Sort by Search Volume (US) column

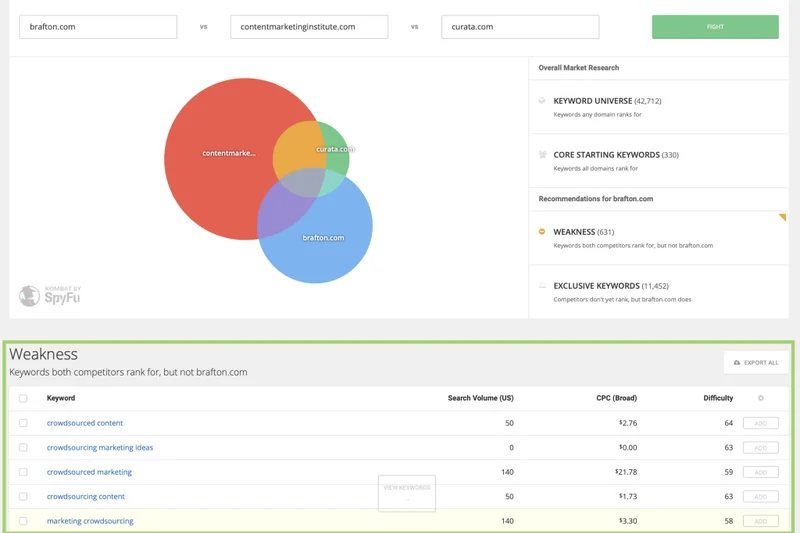click(480, 398)
